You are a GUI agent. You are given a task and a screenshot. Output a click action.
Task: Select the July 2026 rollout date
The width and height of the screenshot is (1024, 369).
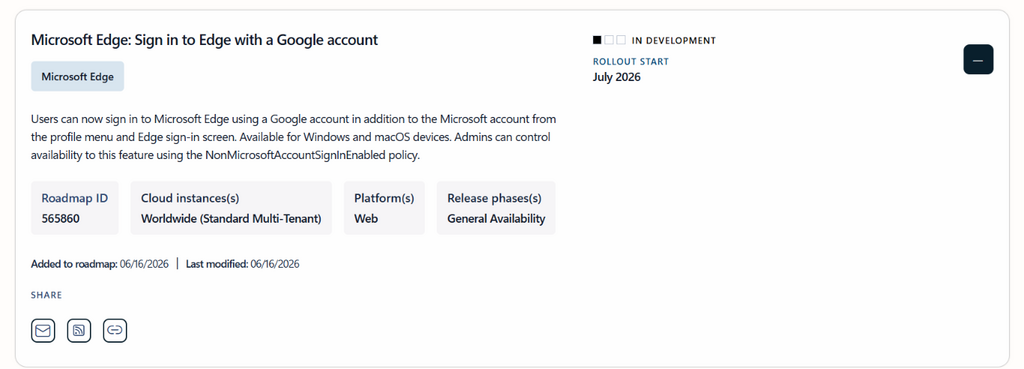tap(616, 77)
